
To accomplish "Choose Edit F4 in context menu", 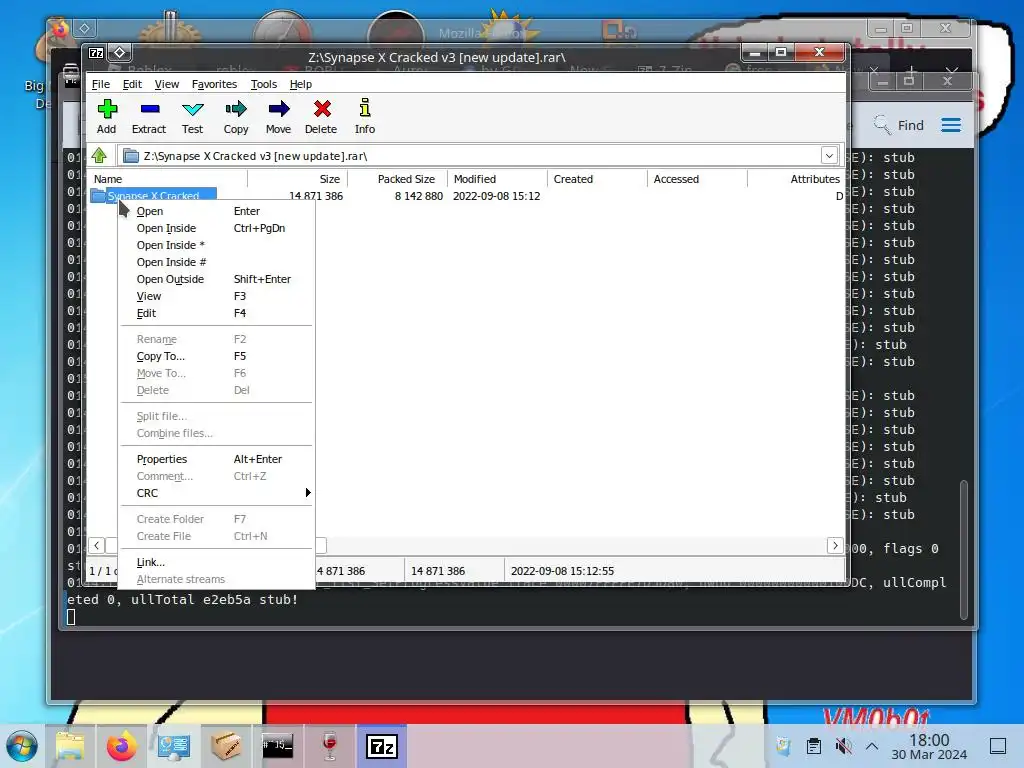I will (x=216, y=313).
